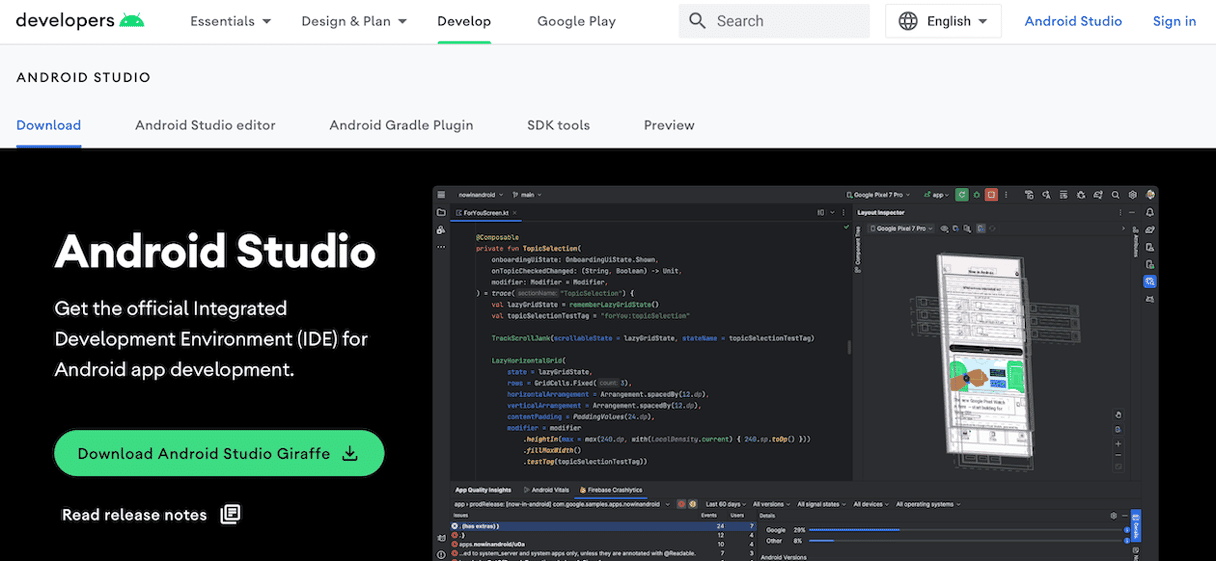Open the English language selector
Image resolution: width=1216 pixels, height=561 pixels.
pyautogui.click(x=943, y=21)
